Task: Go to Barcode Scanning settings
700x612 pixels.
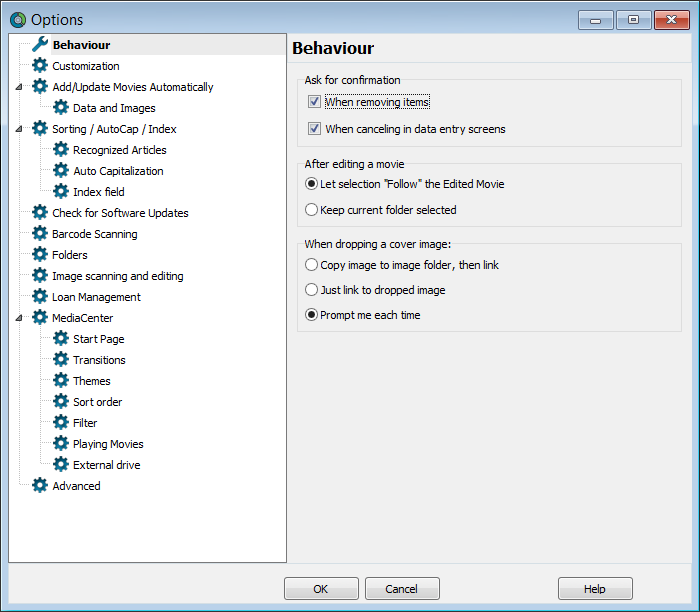Action: pyautogui.click(x=95, y=234)
